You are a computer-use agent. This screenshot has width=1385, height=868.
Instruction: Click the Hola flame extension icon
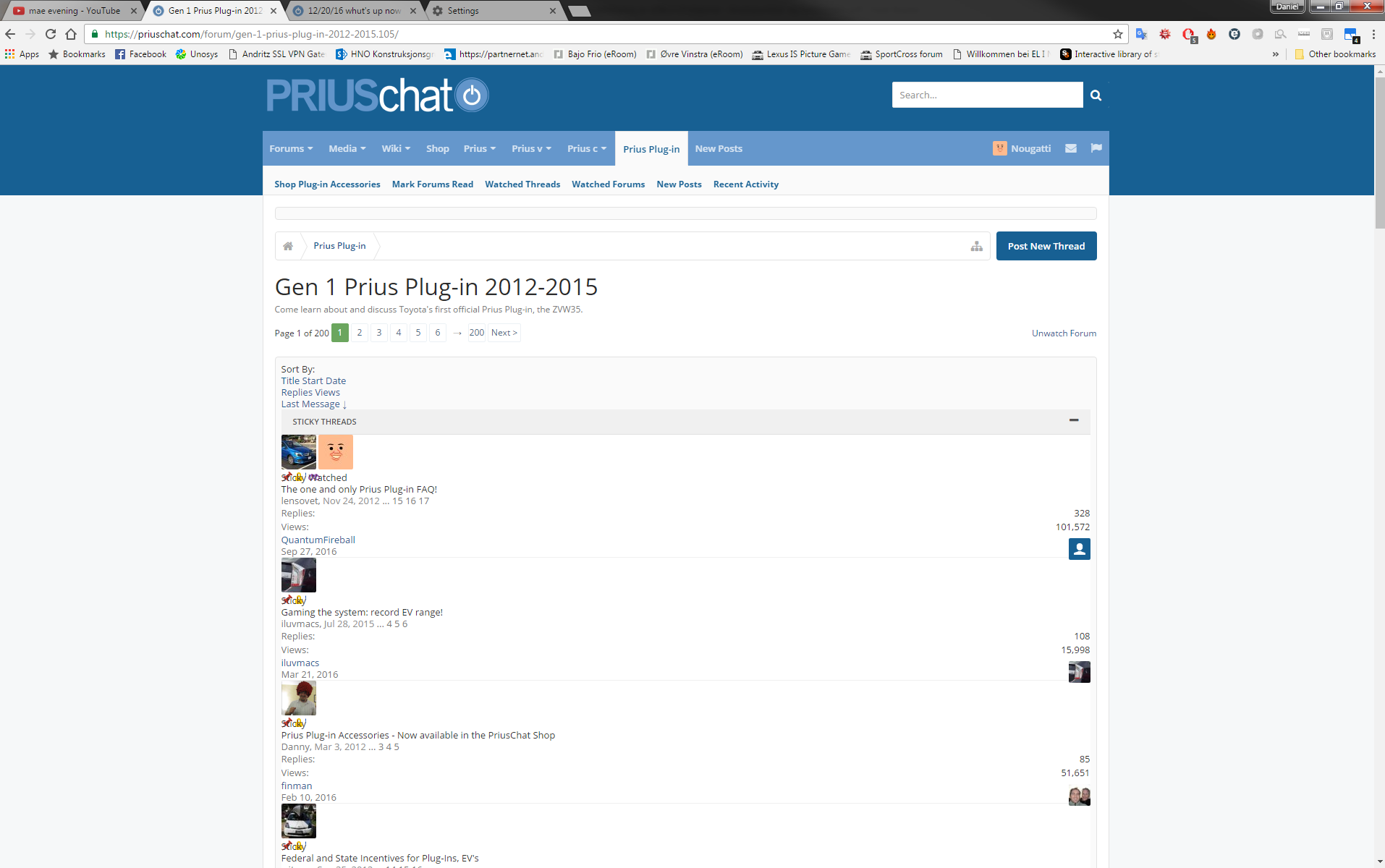[1211, 34]
